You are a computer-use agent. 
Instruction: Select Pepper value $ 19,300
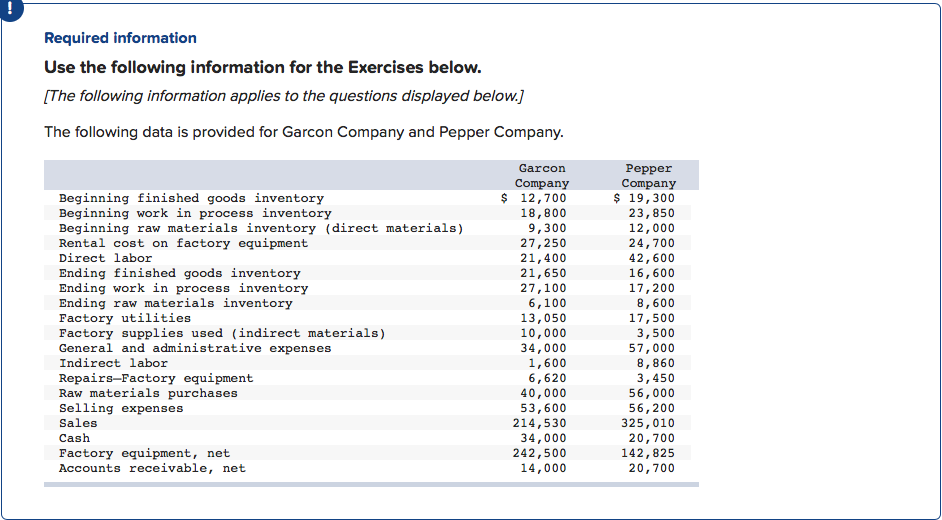pyautogui.click(x=644, y=198)
